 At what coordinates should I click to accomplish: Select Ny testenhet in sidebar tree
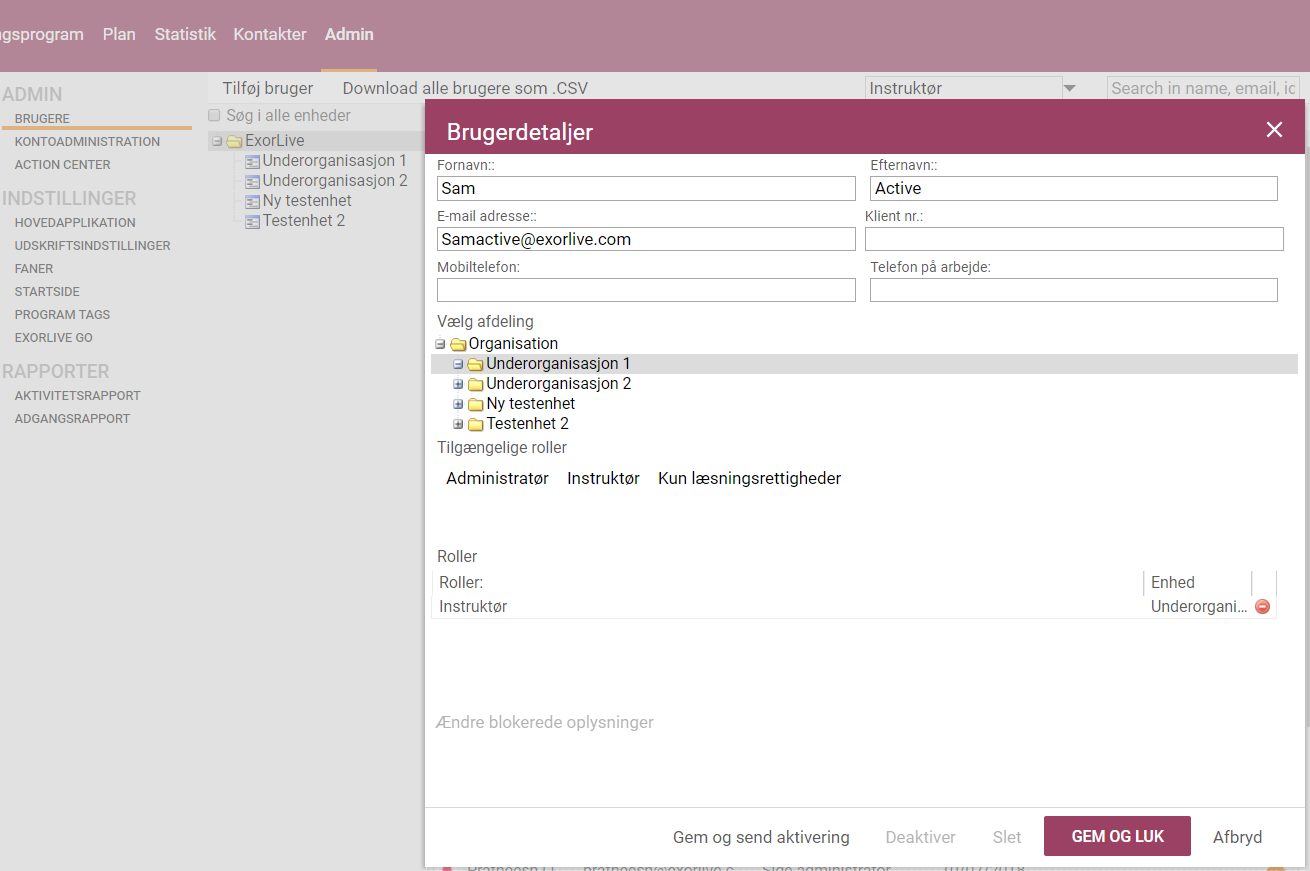coord(307,201)
